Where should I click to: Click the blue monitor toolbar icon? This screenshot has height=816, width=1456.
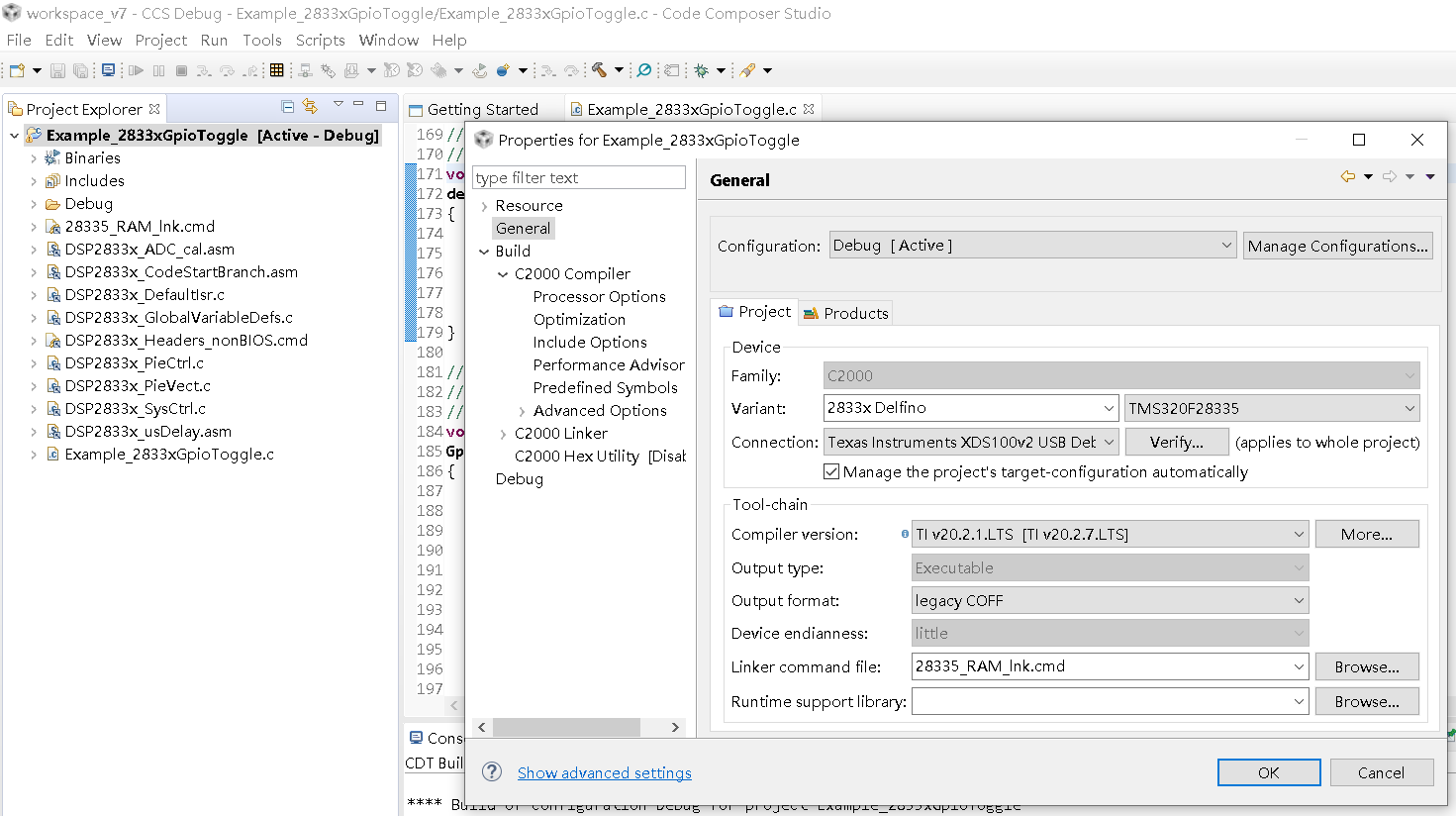coord(109,70)
